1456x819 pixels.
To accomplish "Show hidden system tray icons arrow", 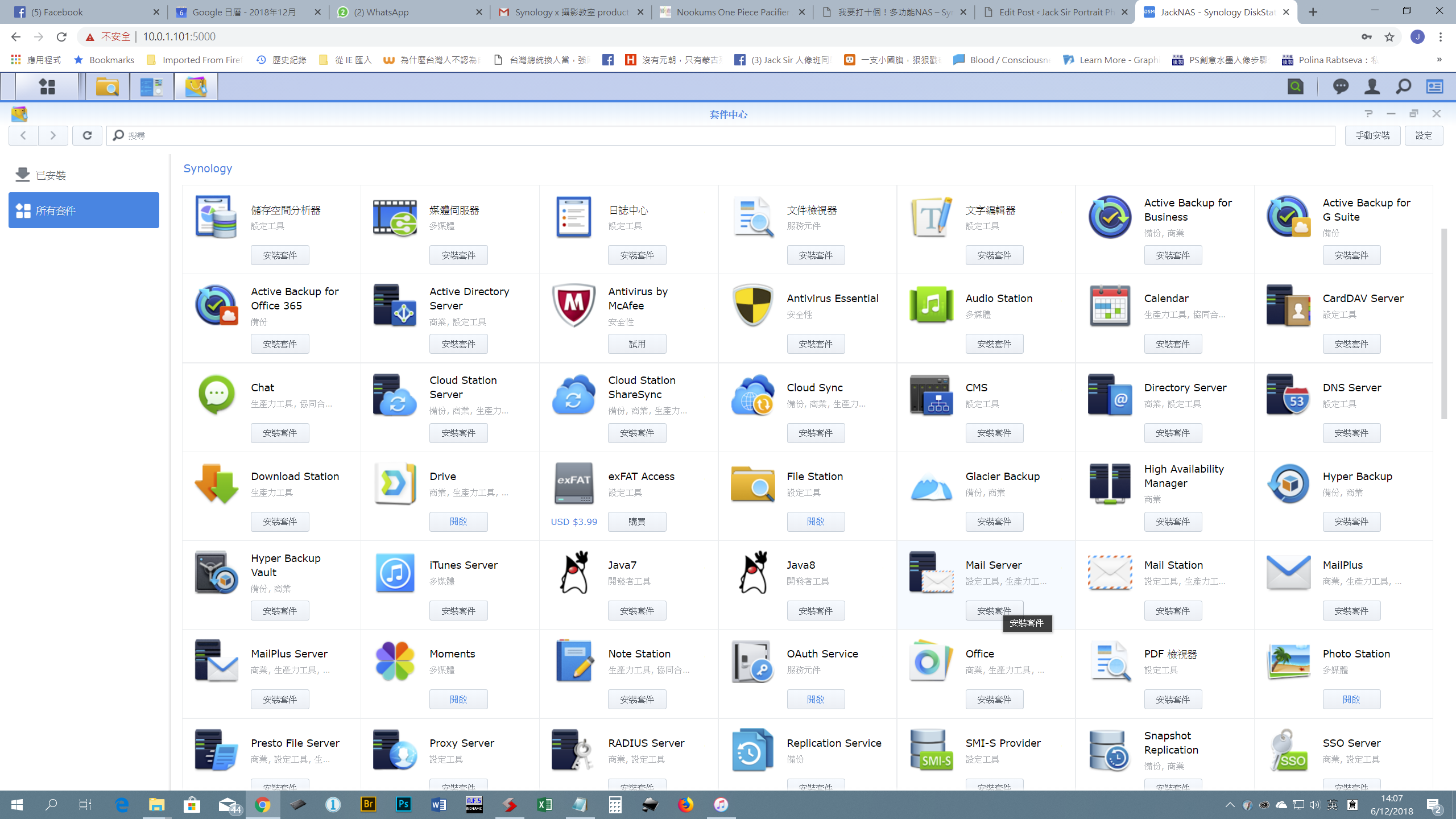I will click(x=1230, y=805).
